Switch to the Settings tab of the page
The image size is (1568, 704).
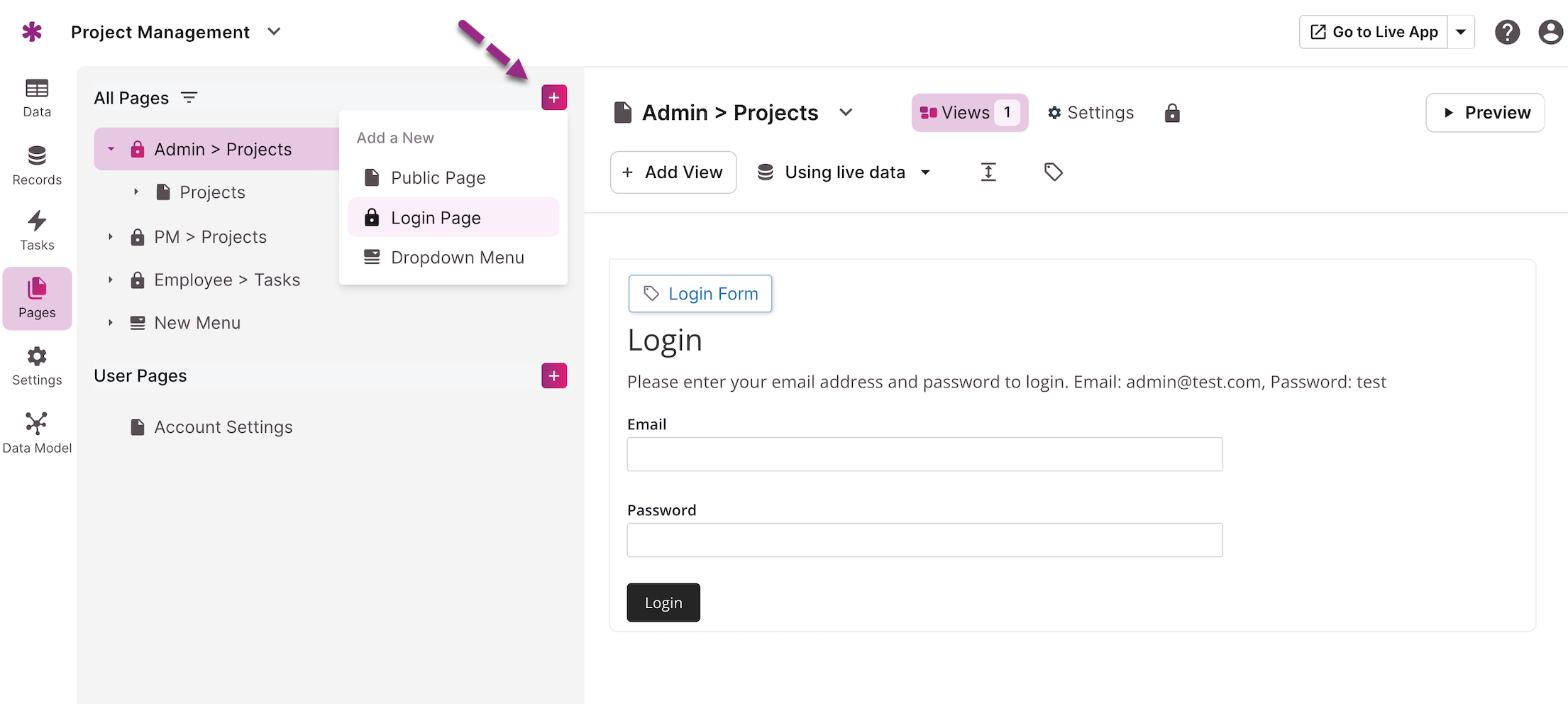[x=1091, y=112]
